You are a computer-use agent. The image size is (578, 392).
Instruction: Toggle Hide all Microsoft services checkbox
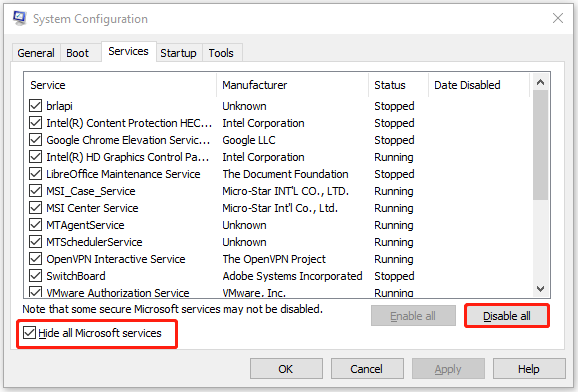click(x=29, y=333)
